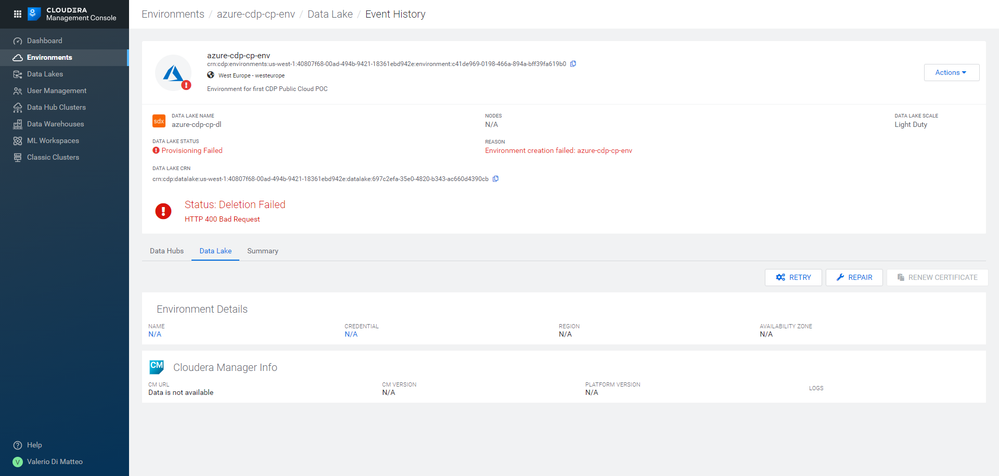Click the Help question mark icon
This screenshot has width=999, height=476.
(x=18, y=445)
